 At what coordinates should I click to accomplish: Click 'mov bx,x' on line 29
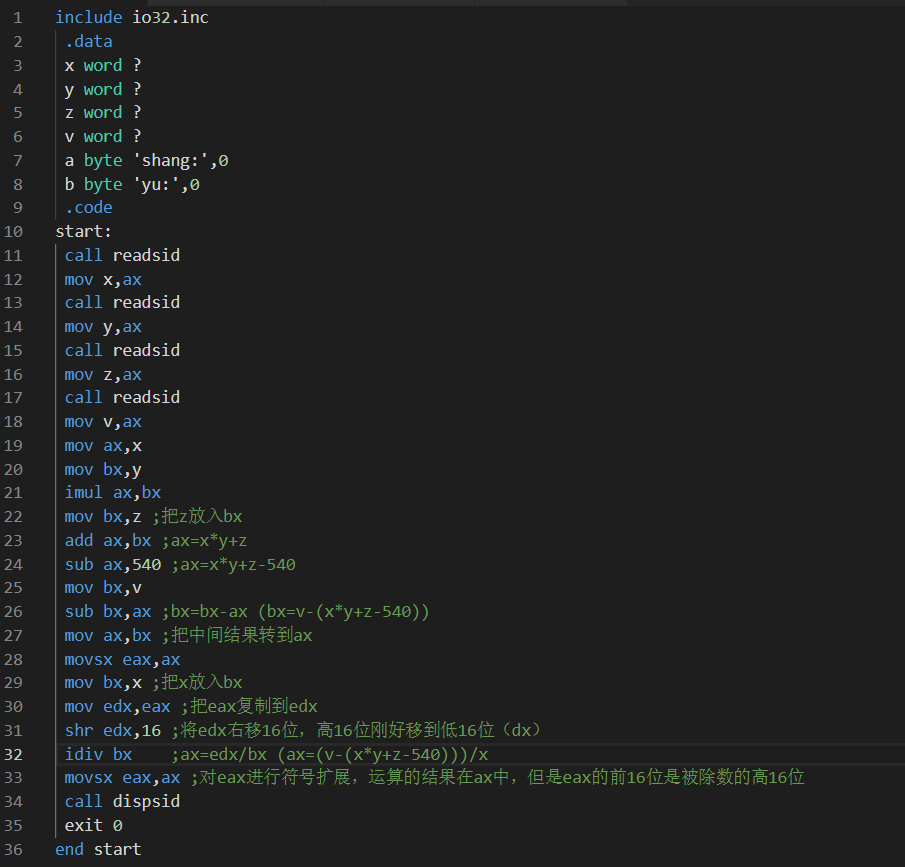(x=103, y=683)
